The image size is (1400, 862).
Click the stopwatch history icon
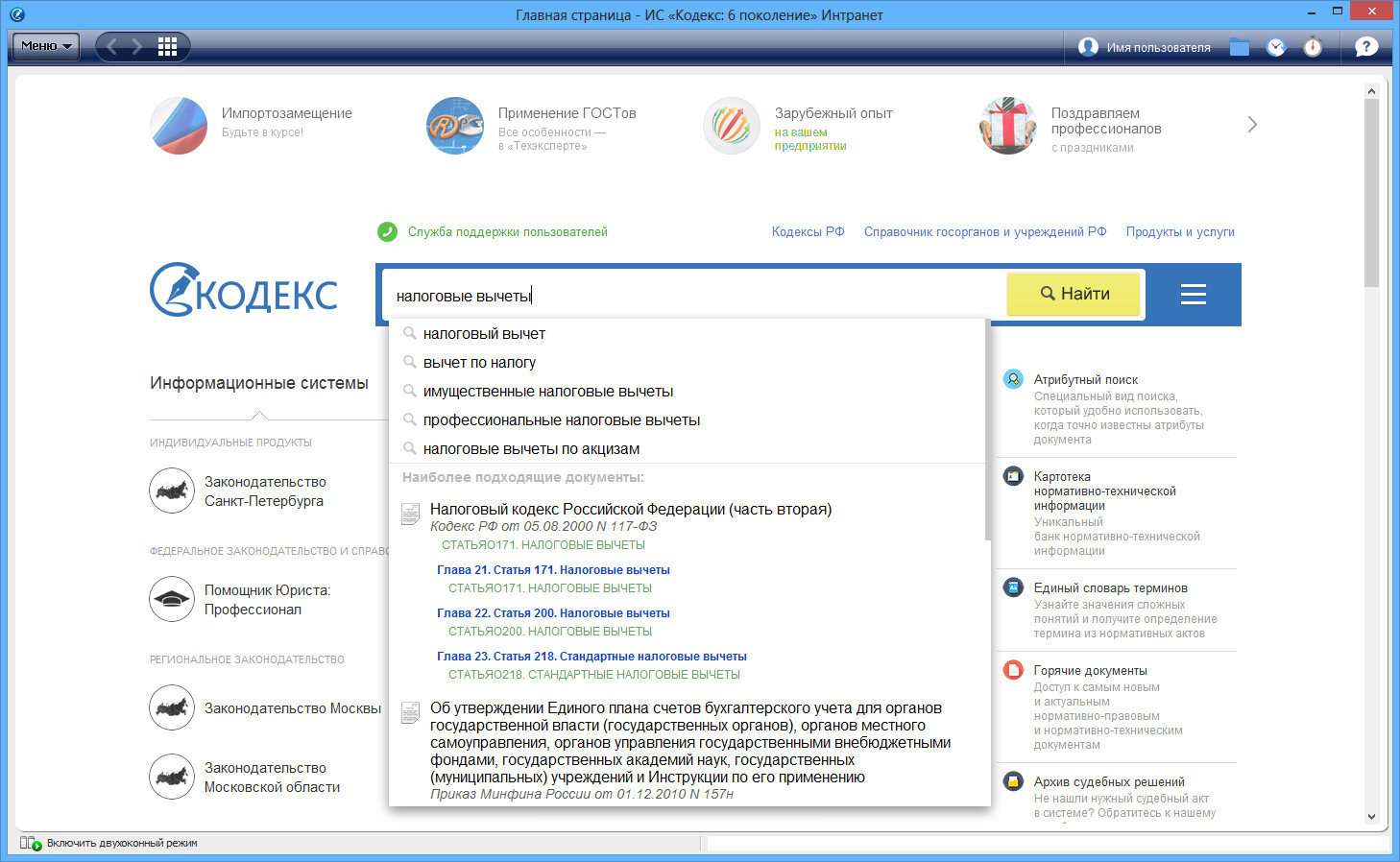click(x=1313, y=46)
